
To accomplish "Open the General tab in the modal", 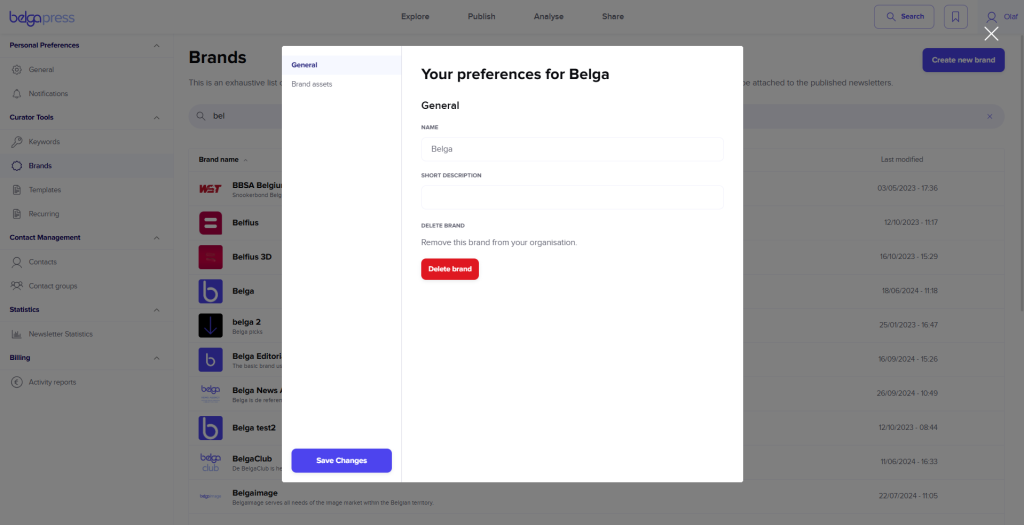I will tap(342, 65).
